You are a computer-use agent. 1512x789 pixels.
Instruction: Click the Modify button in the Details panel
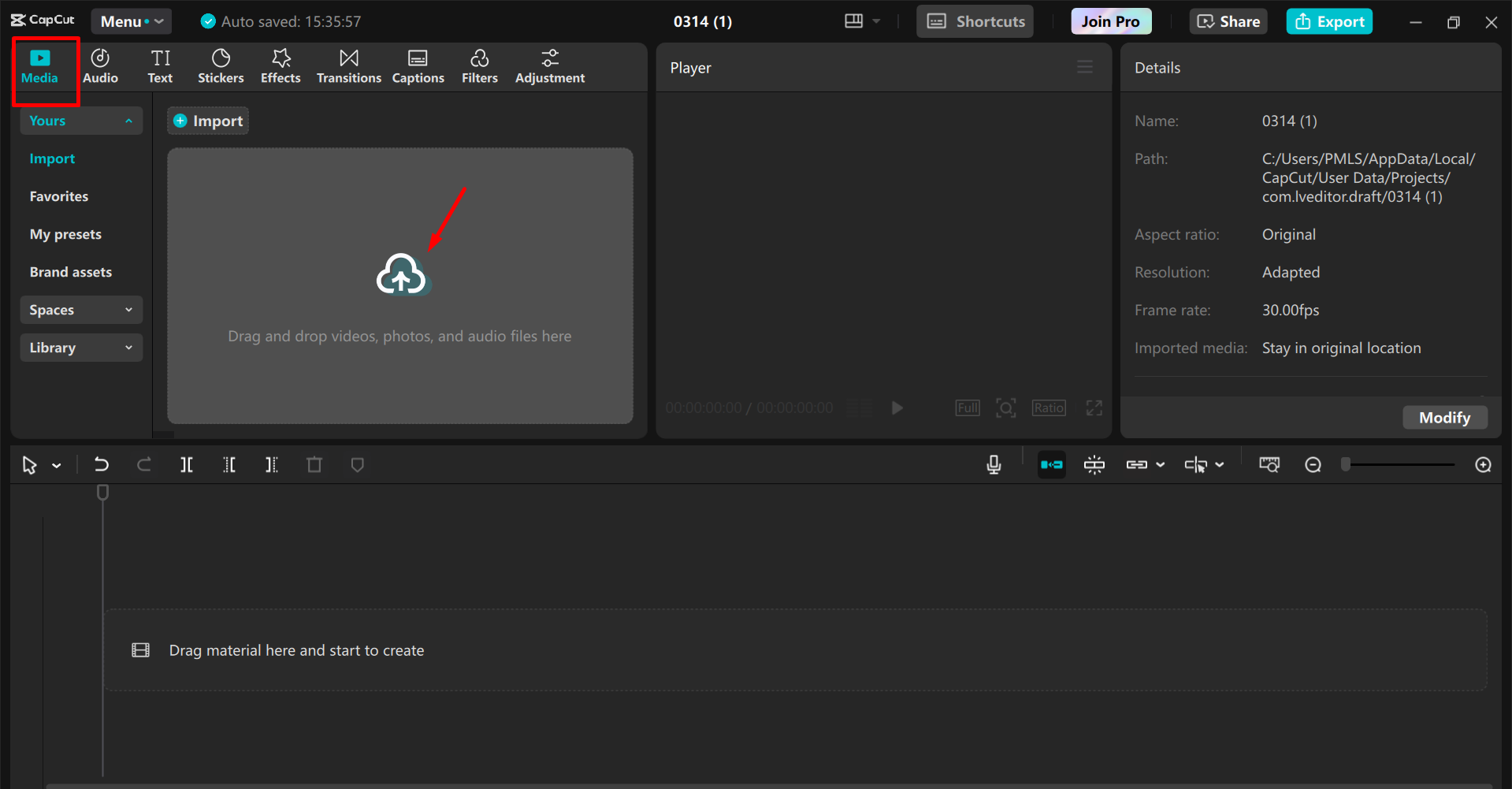coord(1444,417)
